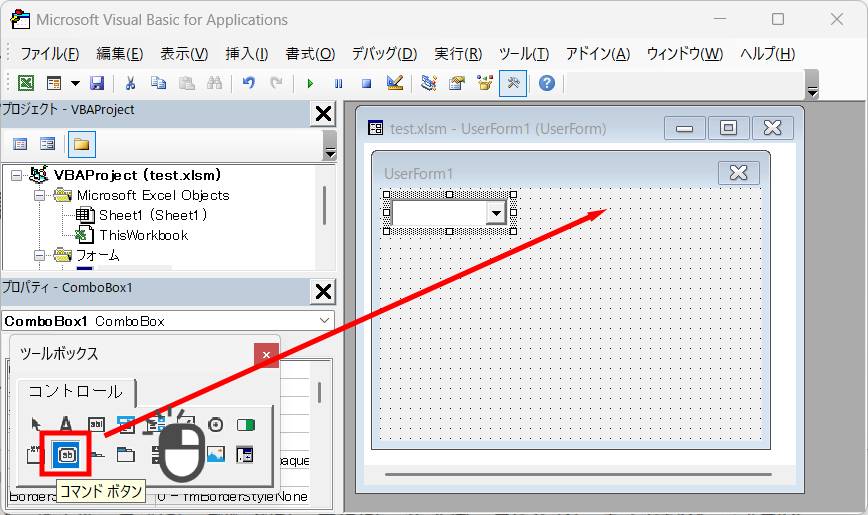Click the ComboBox dropdown arrow on UserForm1
This screenshot has height=515, width=868.
[x=496, y=213]
